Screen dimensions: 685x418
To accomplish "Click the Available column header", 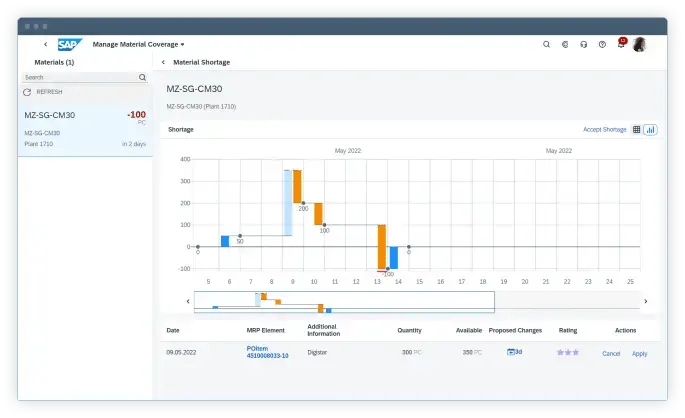I will [x=469, y=331].
